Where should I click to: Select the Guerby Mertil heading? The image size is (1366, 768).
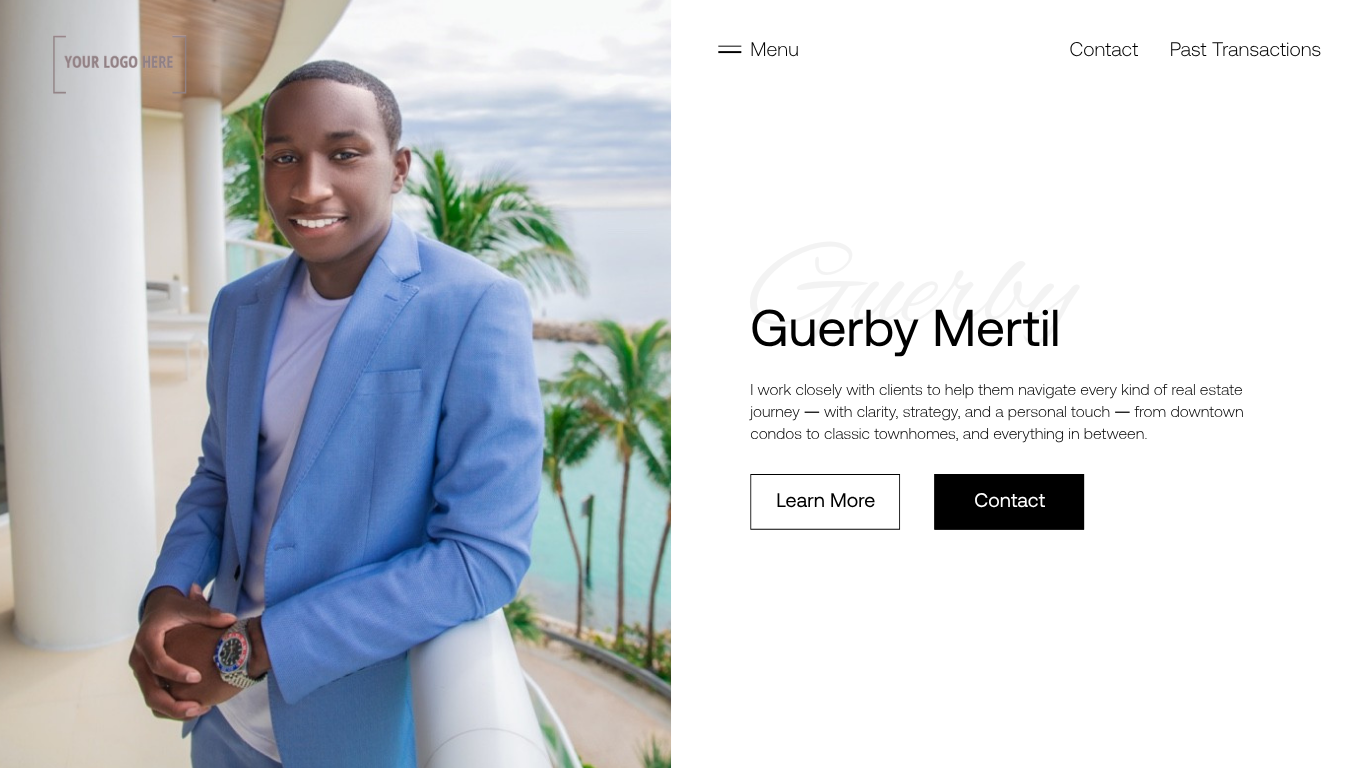tap(905, 329)
